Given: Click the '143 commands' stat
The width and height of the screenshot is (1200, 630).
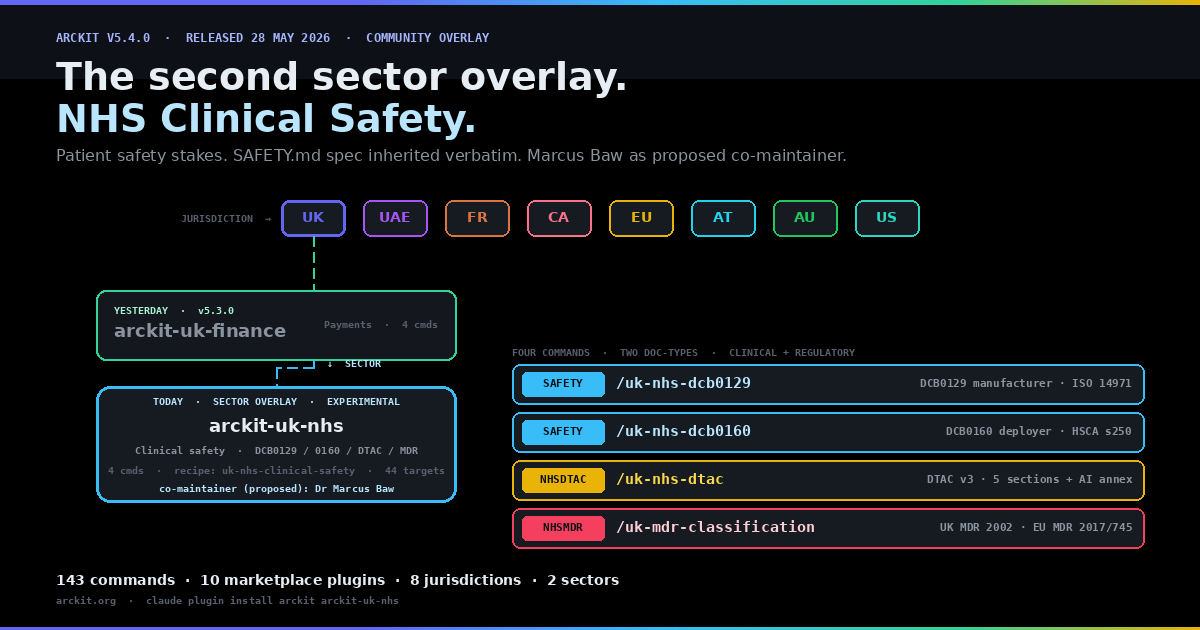Looking at the screenshot, I should (x=116, y=580).
